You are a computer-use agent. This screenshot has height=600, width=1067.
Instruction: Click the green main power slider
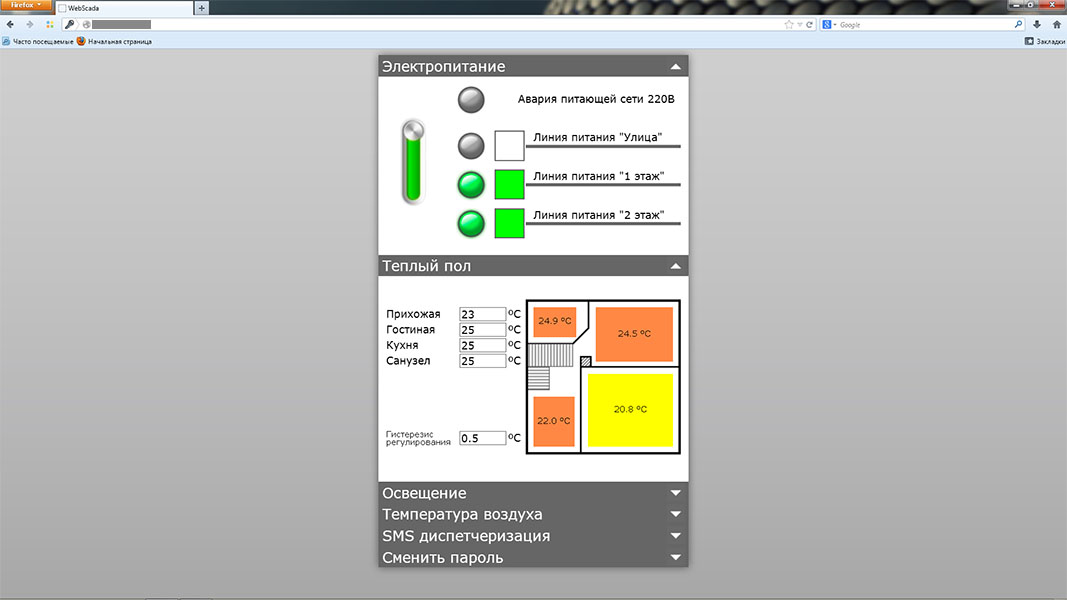tap(413, 162)
